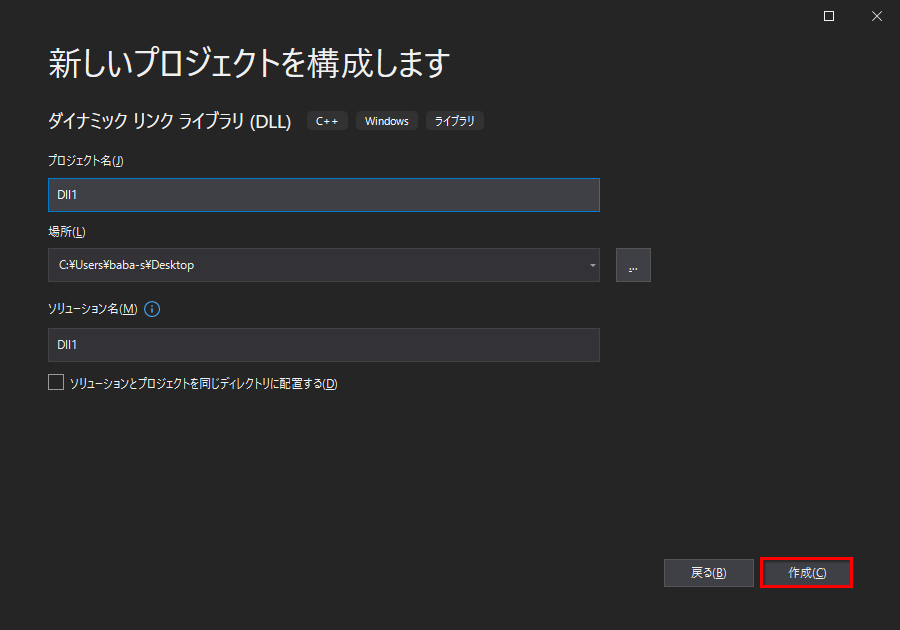900x630 pixels.
Task: Click the 作成(C) create button
Action: [x=806, y=573]
